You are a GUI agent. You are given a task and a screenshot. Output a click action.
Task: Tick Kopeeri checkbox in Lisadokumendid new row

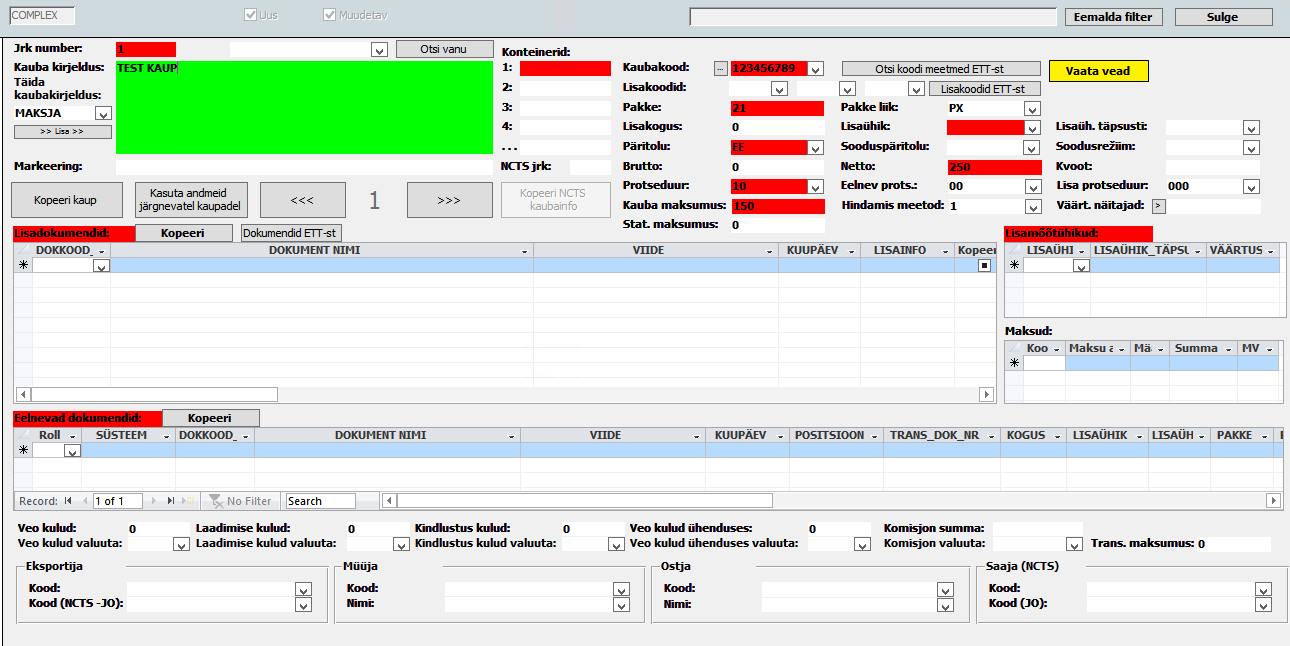(x=984, y=266)
